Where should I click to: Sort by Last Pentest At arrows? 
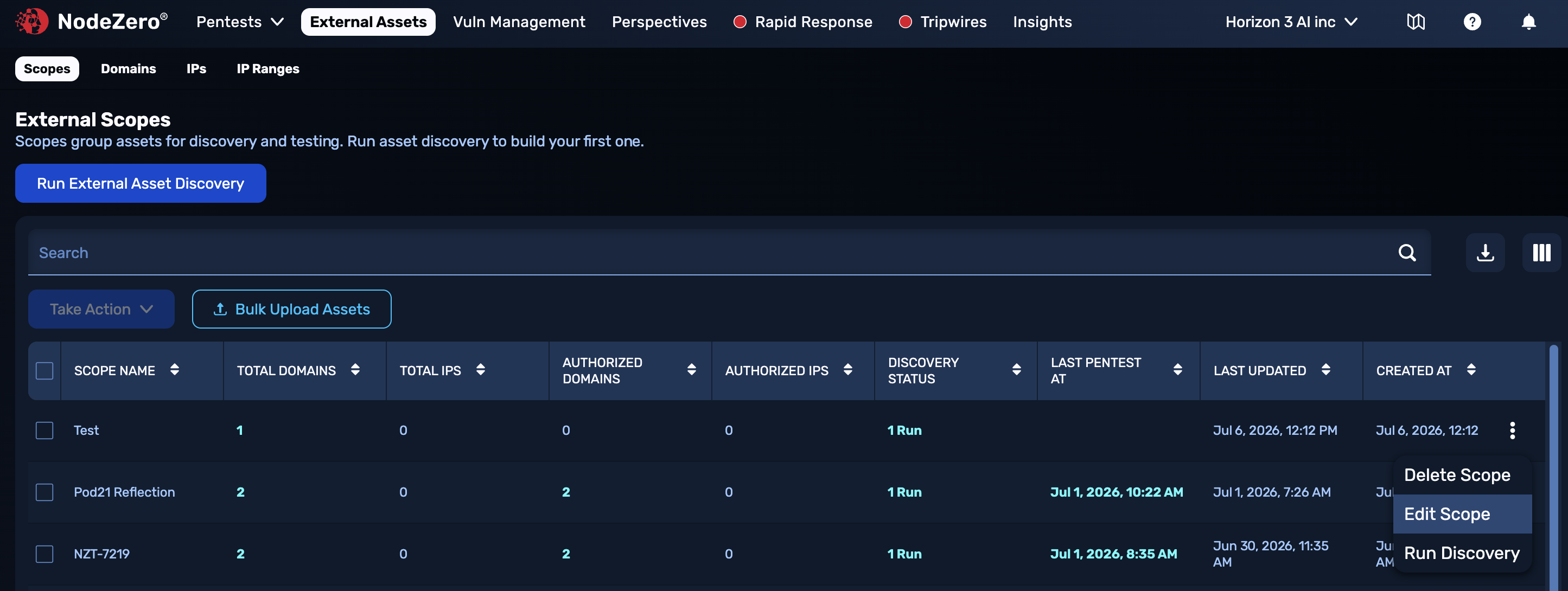[x=1178, y=370]
